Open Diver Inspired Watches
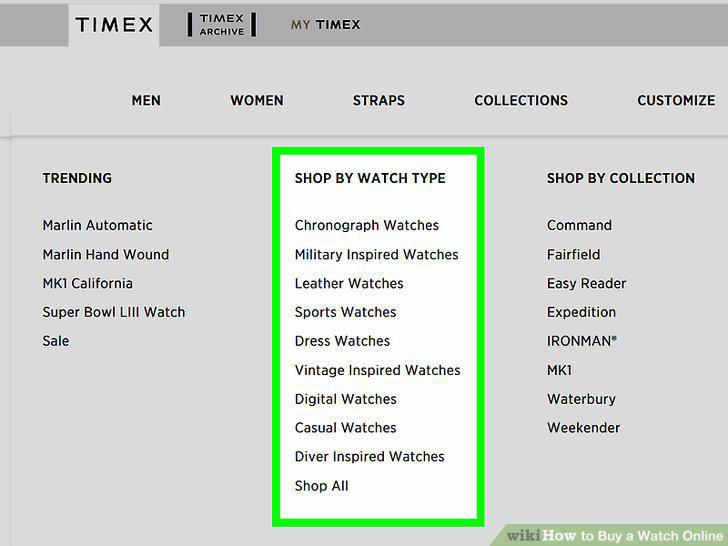This screenshot has height=546, width=728. (370, 456)
